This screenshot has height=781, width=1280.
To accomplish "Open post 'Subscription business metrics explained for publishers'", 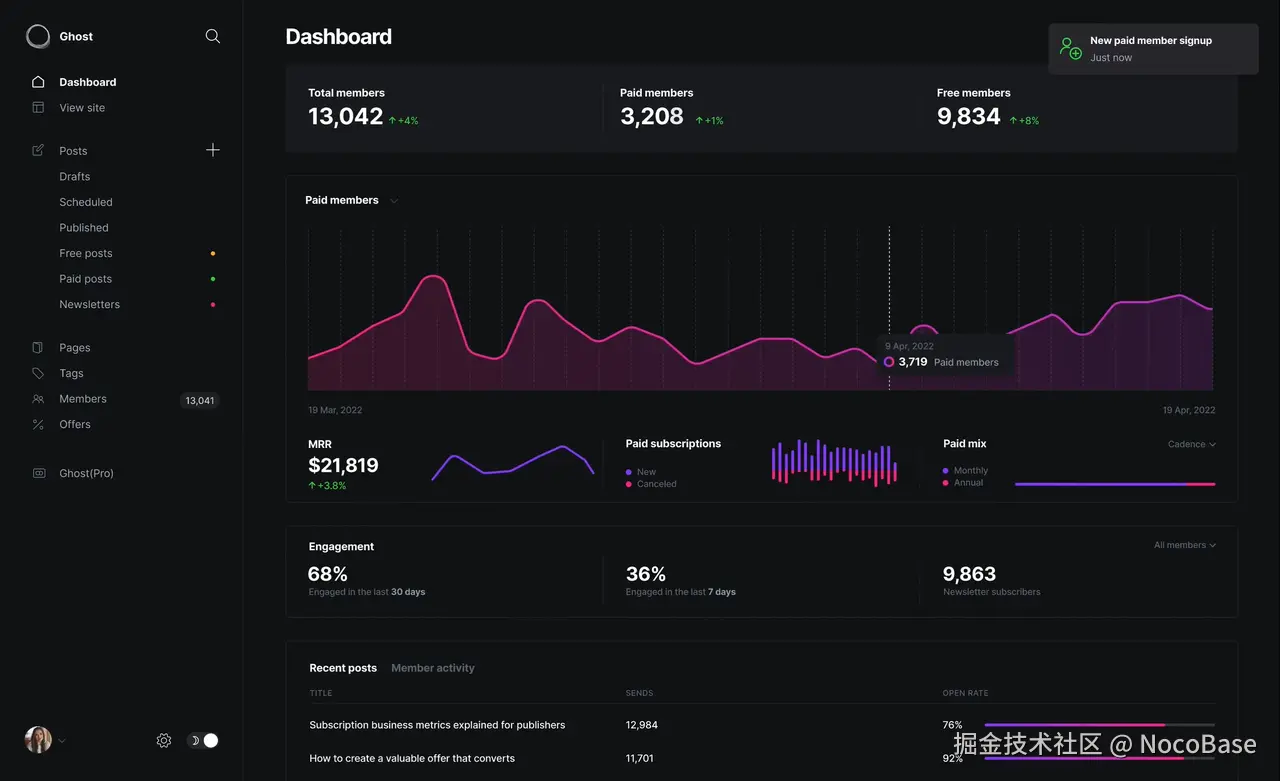I will pyautogui.click(x=437, y=725).
